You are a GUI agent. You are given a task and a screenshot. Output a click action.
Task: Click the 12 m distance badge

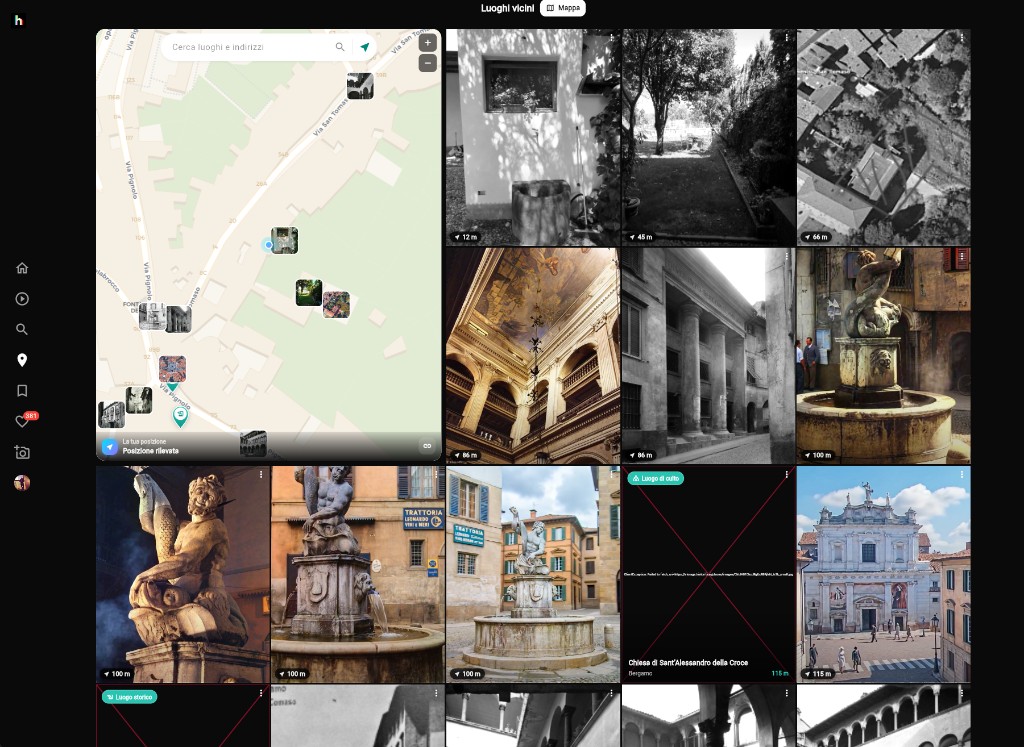pyautogui.click(x=466, y=237)
